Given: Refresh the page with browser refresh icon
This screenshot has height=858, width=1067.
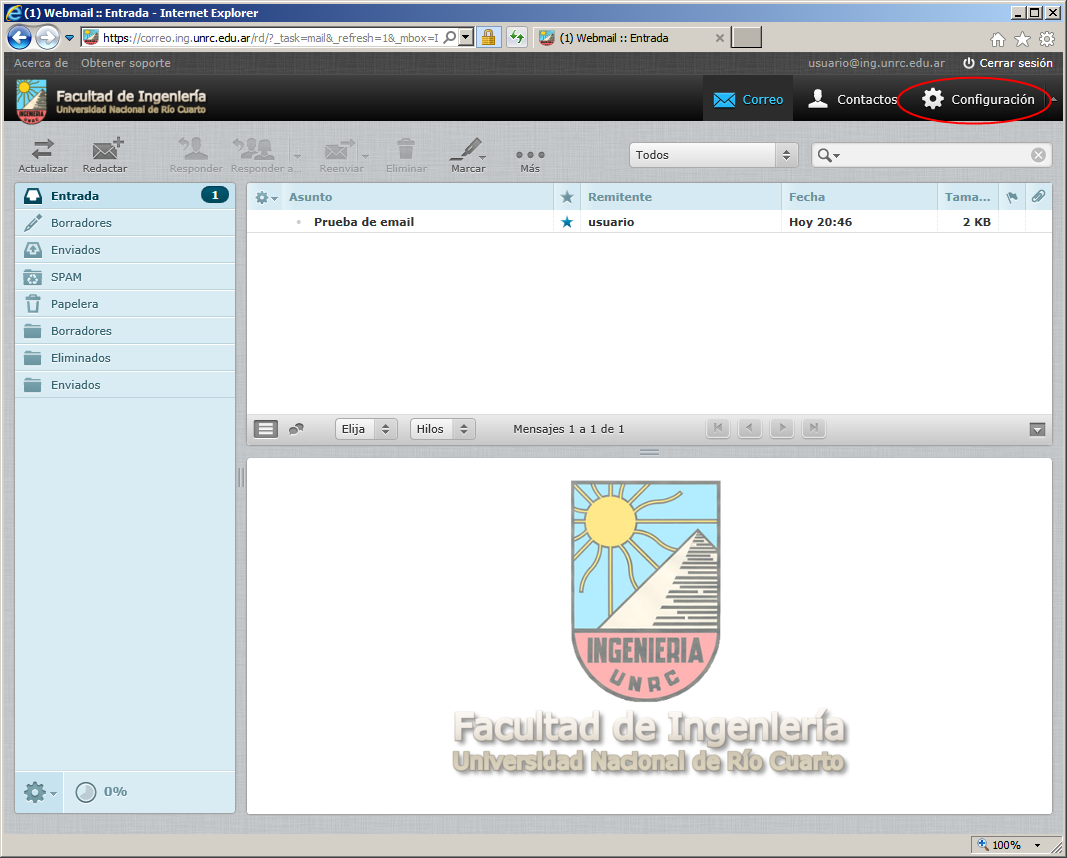Looking at the screenshot, I should [517, 37].
